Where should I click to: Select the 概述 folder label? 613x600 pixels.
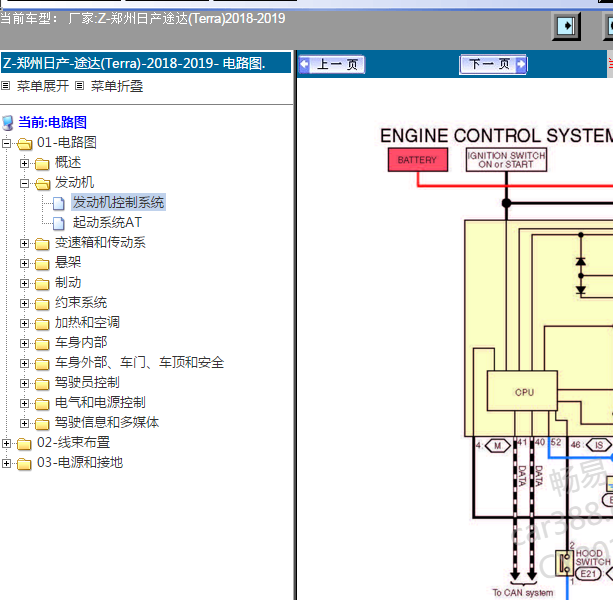point(68,162)
